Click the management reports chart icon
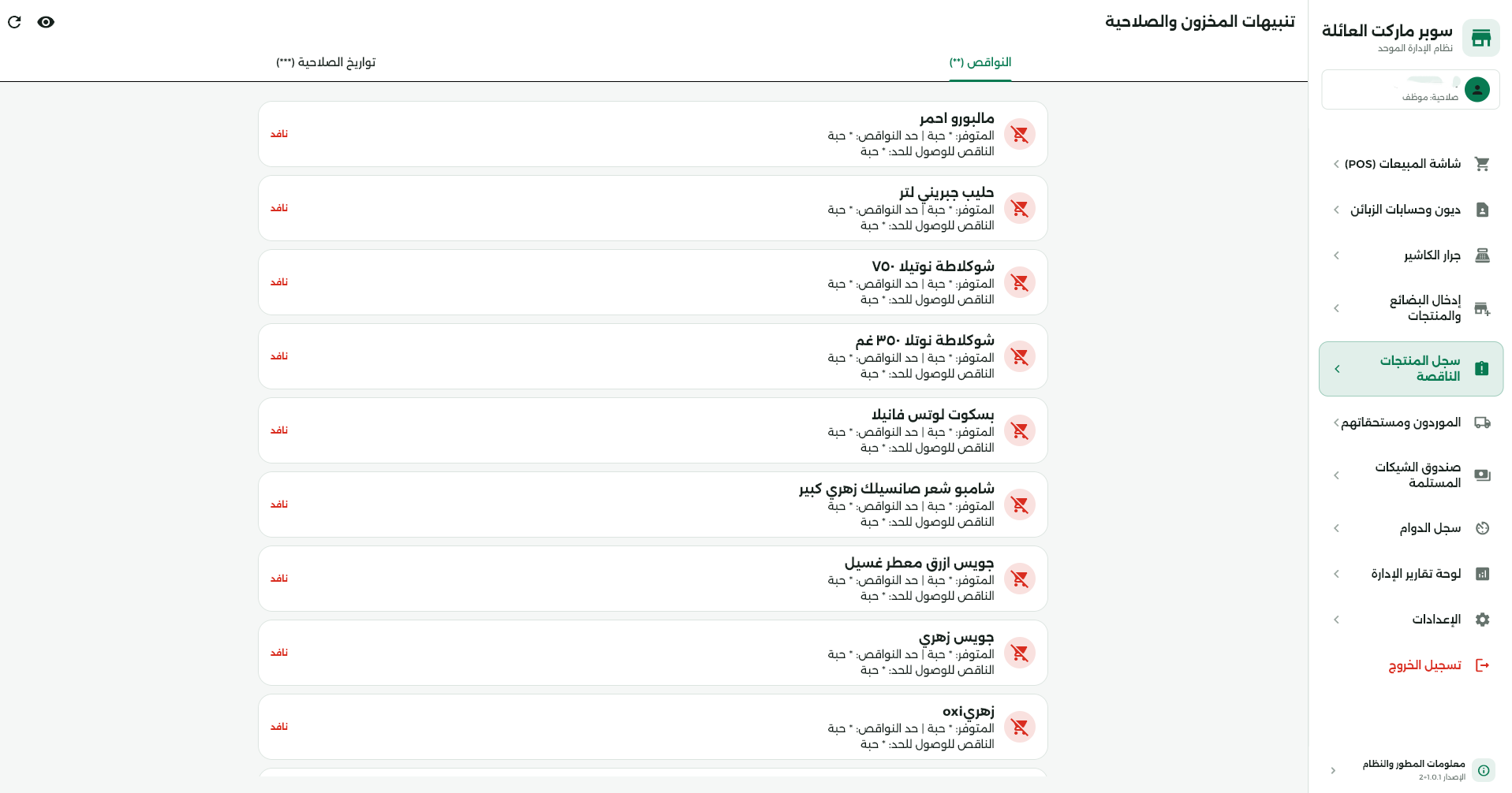Screen dimensions: 1512x793 click(1482, 574)
